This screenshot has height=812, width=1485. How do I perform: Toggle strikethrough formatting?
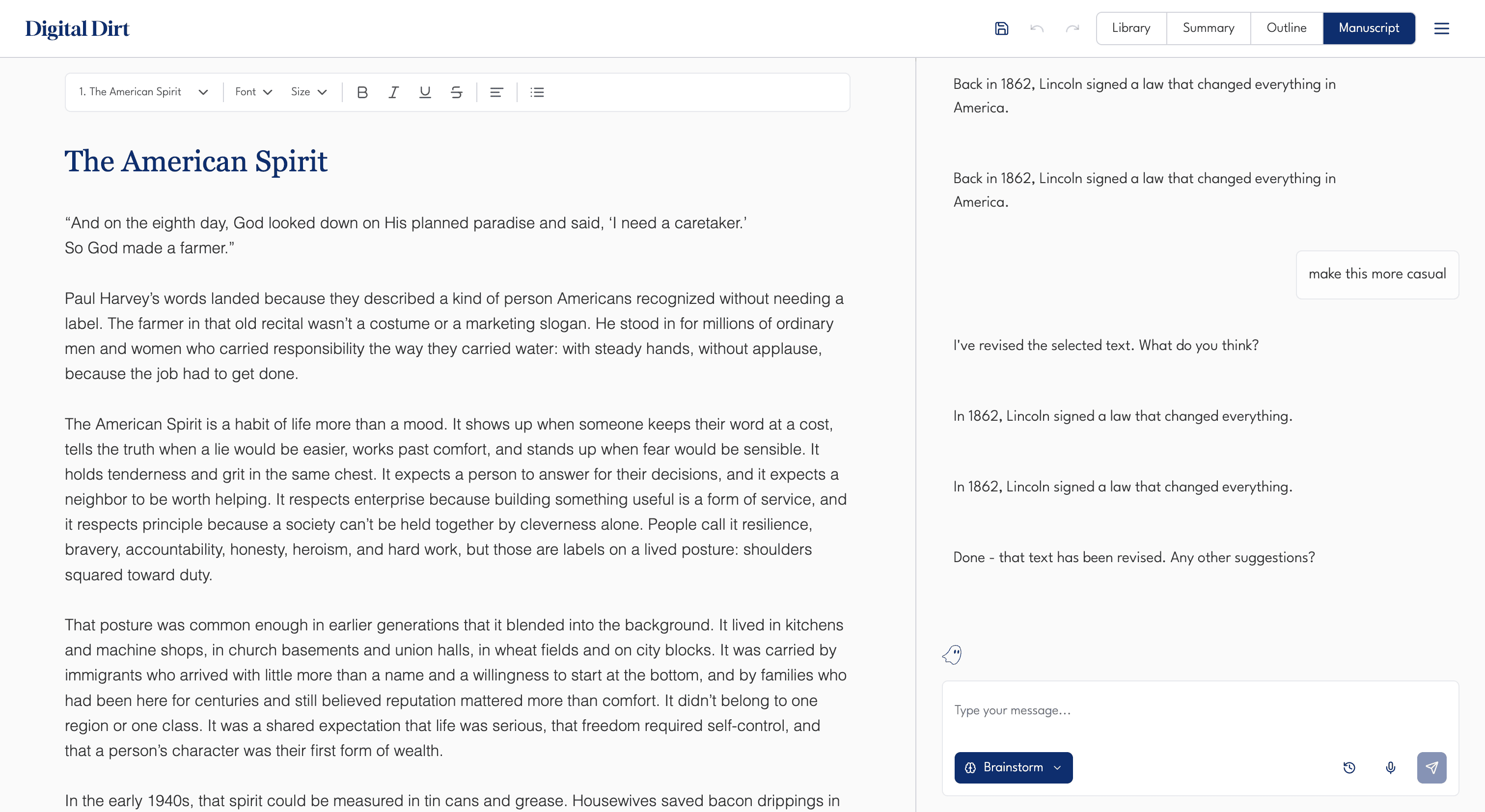click(x=456, y=92)
